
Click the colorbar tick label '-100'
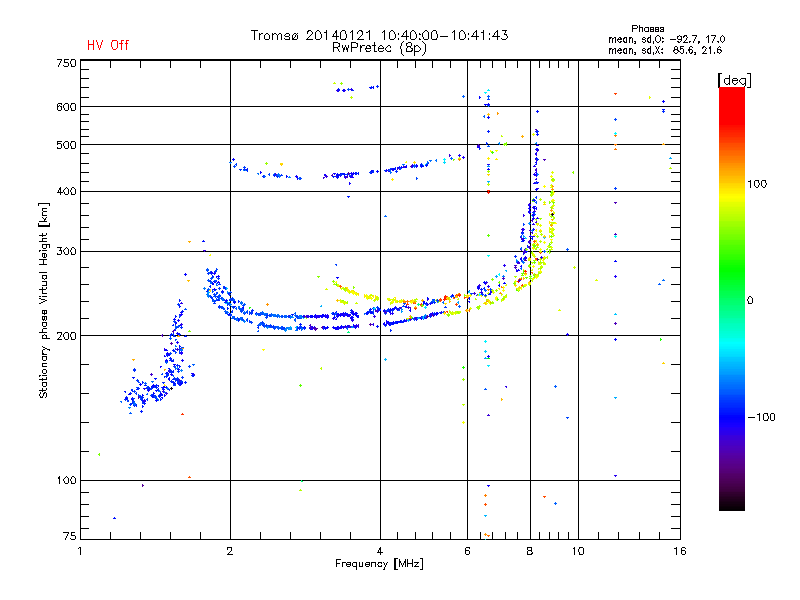coord(762,417)
